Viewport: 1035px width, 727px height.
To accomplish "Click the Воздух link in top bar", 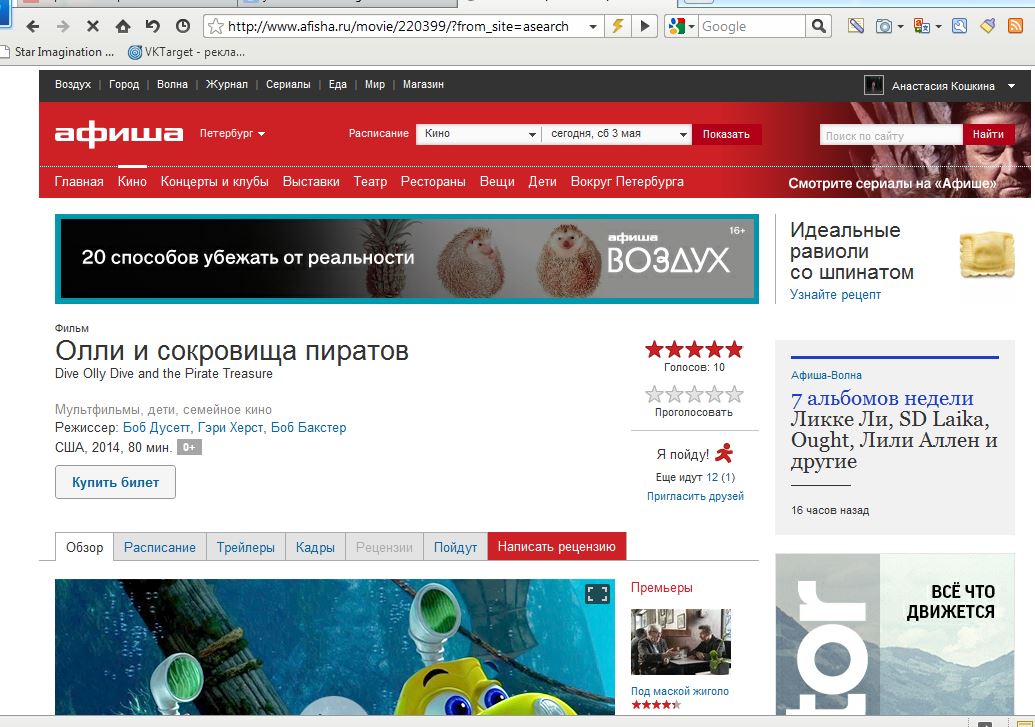I will point(73,85).
